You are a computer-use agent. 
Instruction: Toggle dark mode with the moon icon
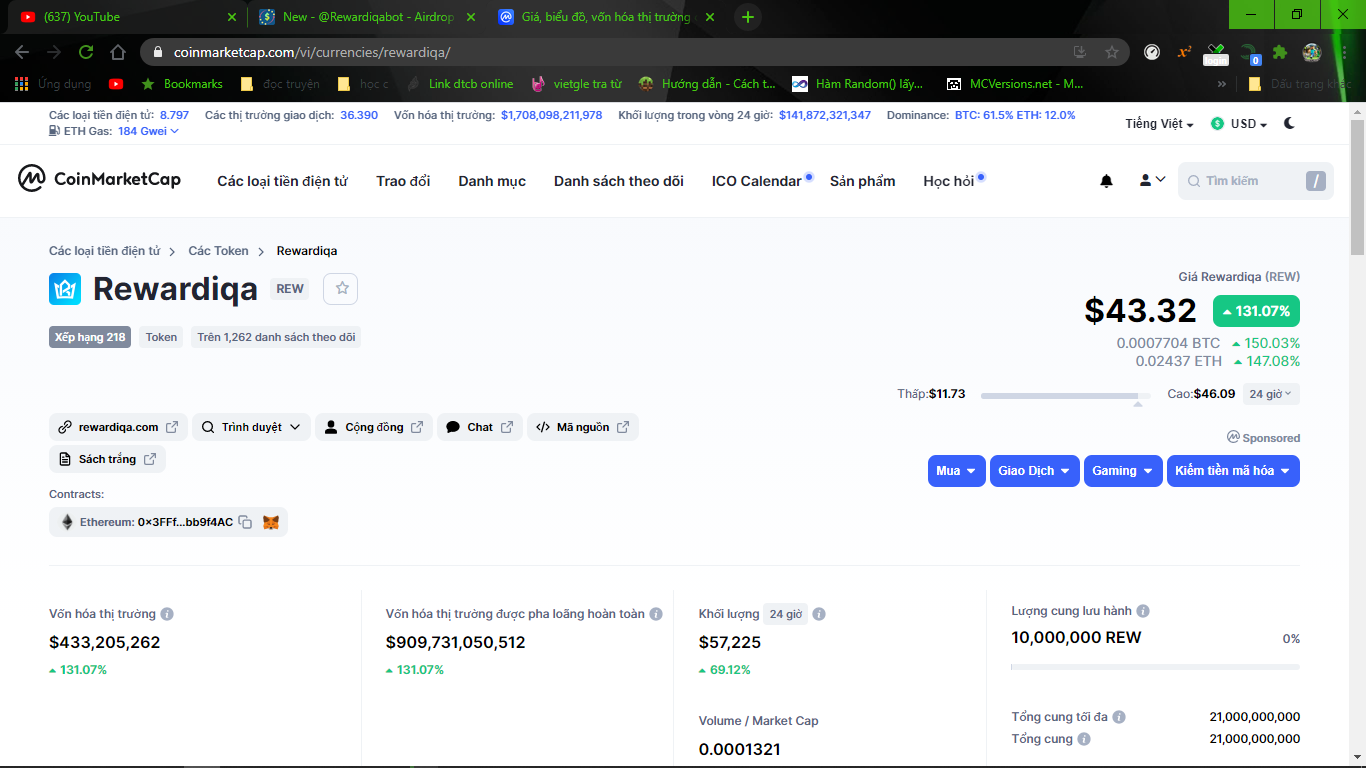(x=1290, y=123)
